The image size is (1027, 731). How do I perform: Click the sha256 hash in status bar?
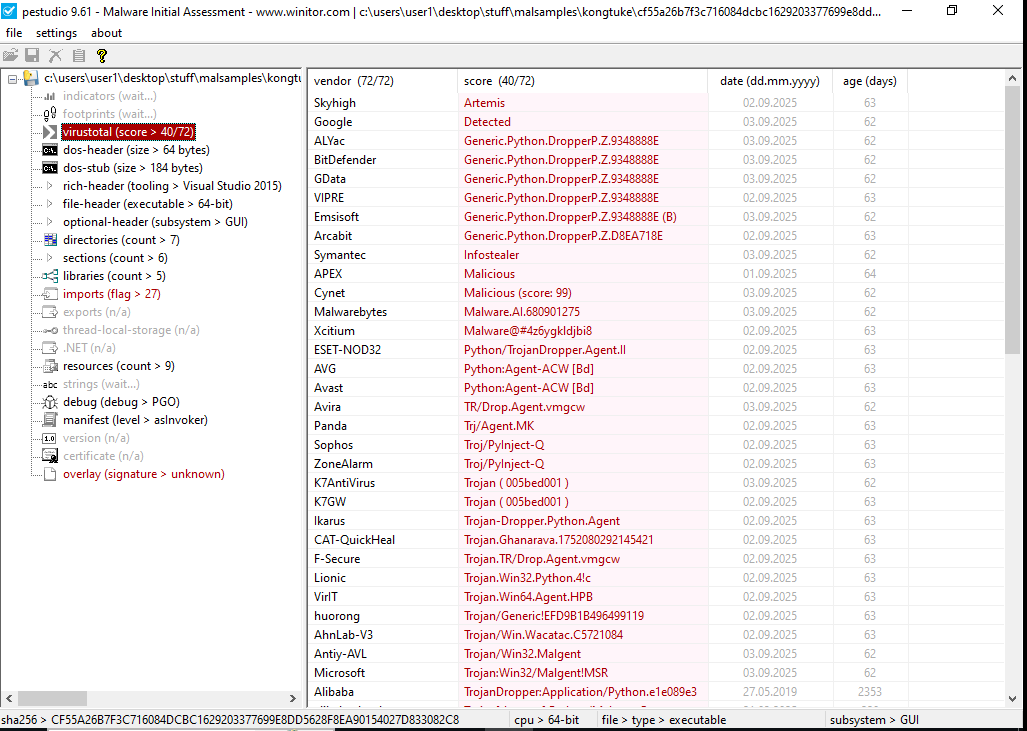pos(230,720)
